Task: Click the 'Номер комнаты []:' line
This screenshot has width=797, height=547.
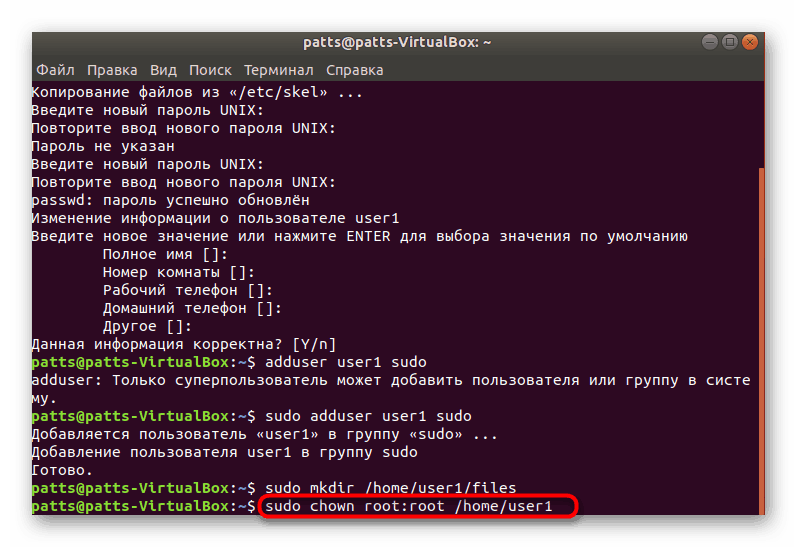Action: [x=178, y=272]
